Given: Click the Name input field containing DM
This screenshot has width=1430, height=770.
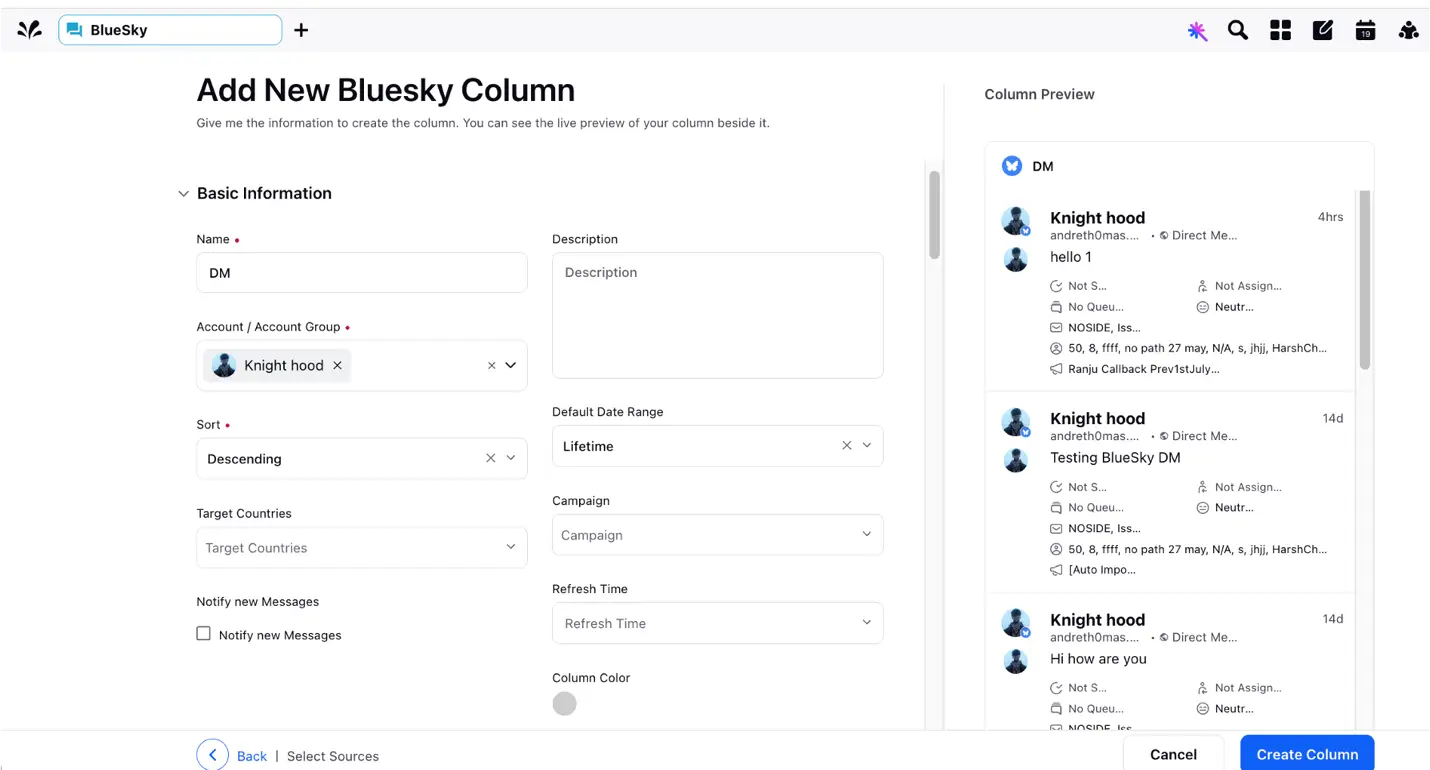Looking at the screenshot, I should [x=362, y=272].
